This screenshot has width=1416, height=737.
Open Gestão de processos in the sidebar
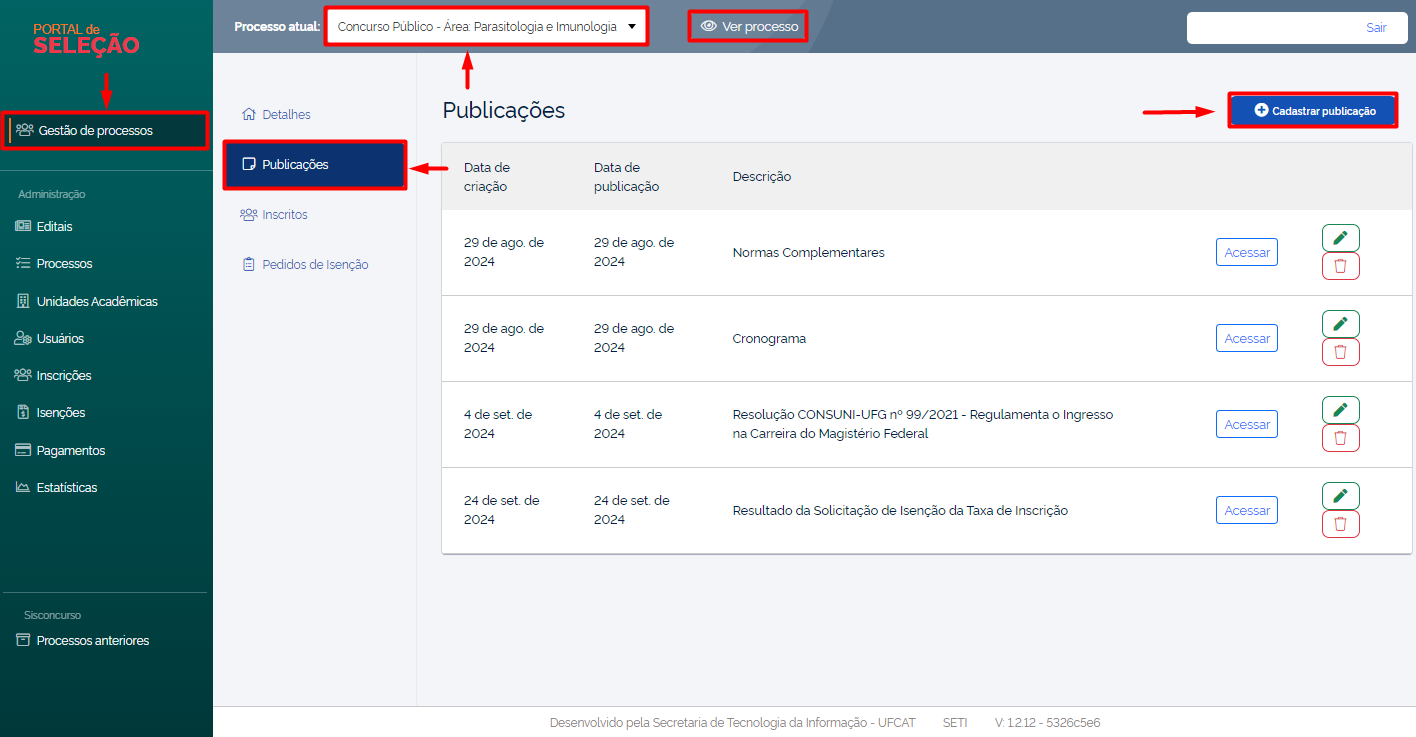[105, 130]
